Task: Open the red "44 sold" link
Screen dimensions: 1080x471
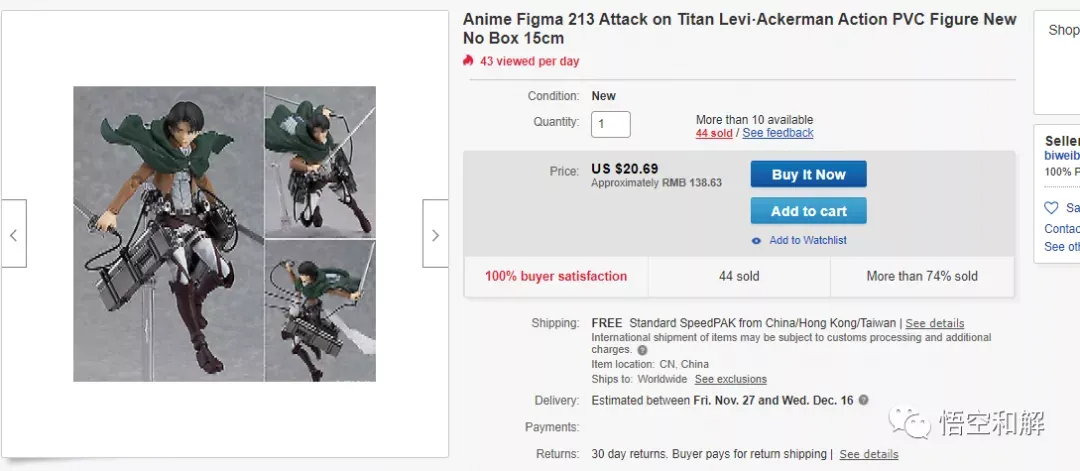Action: [x=714, y=133]
